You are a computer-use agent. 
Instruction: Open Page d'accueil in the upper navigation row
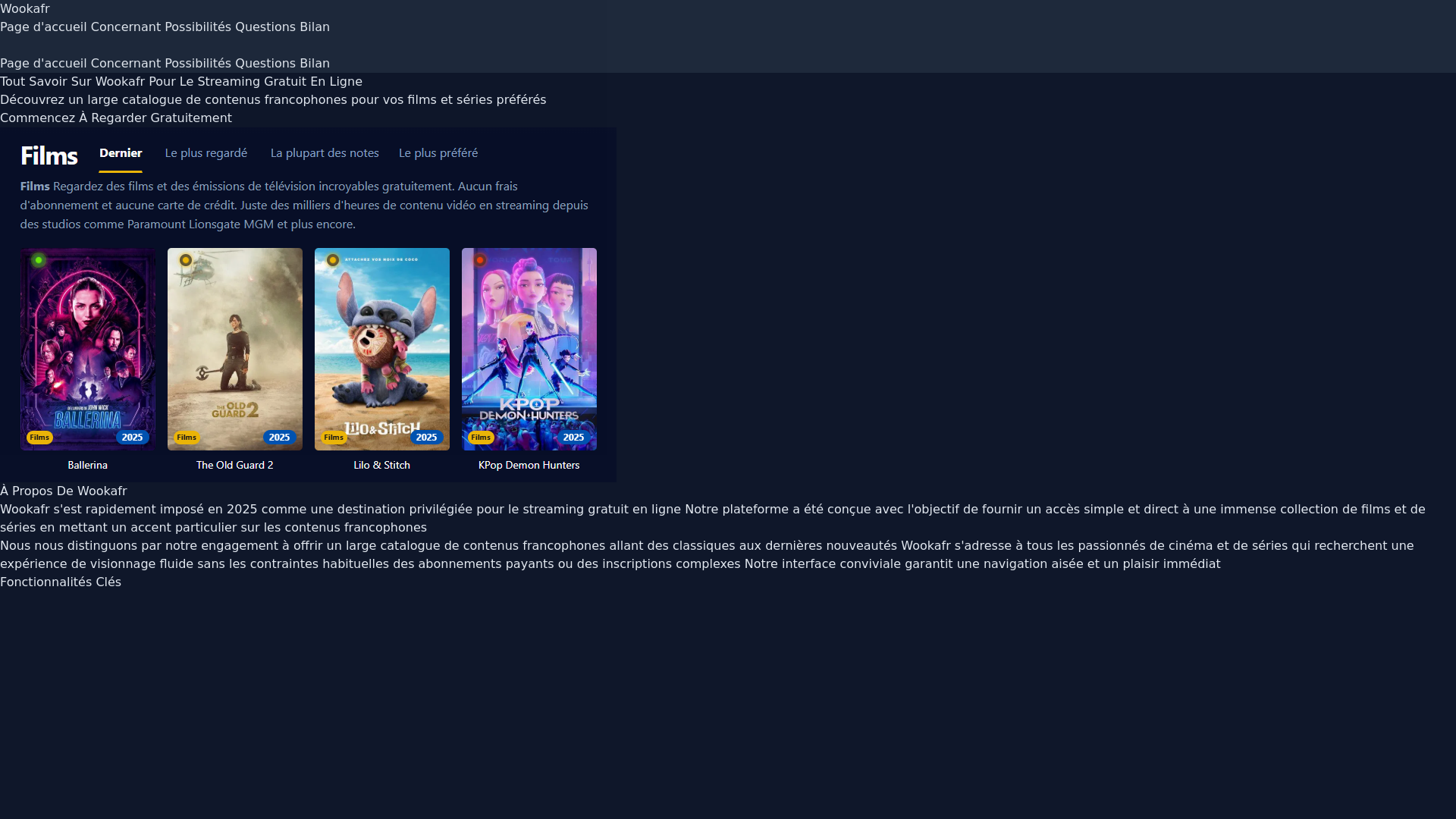pos(43,27)
